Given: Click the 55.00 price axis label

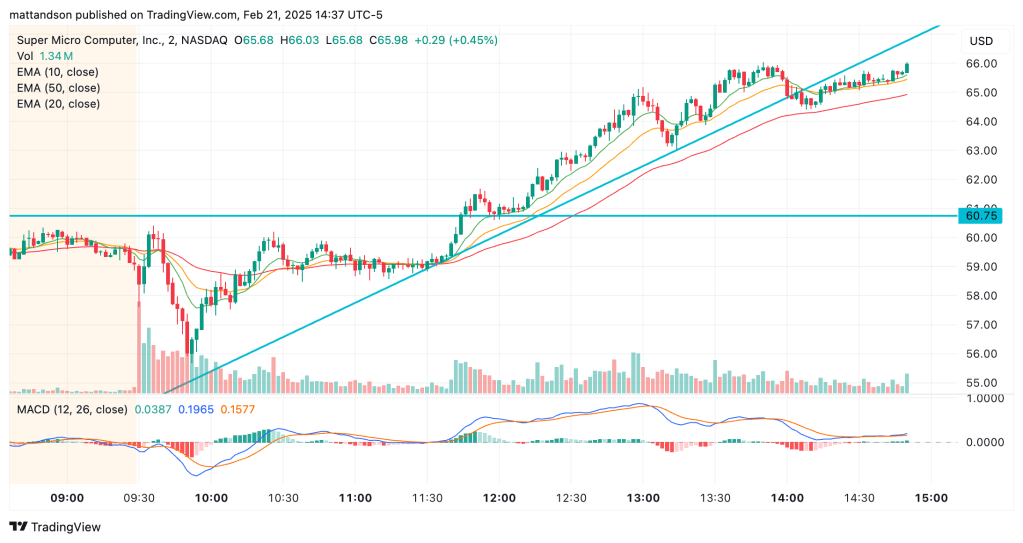Looking at the screenshot, I should click(982, 383).
